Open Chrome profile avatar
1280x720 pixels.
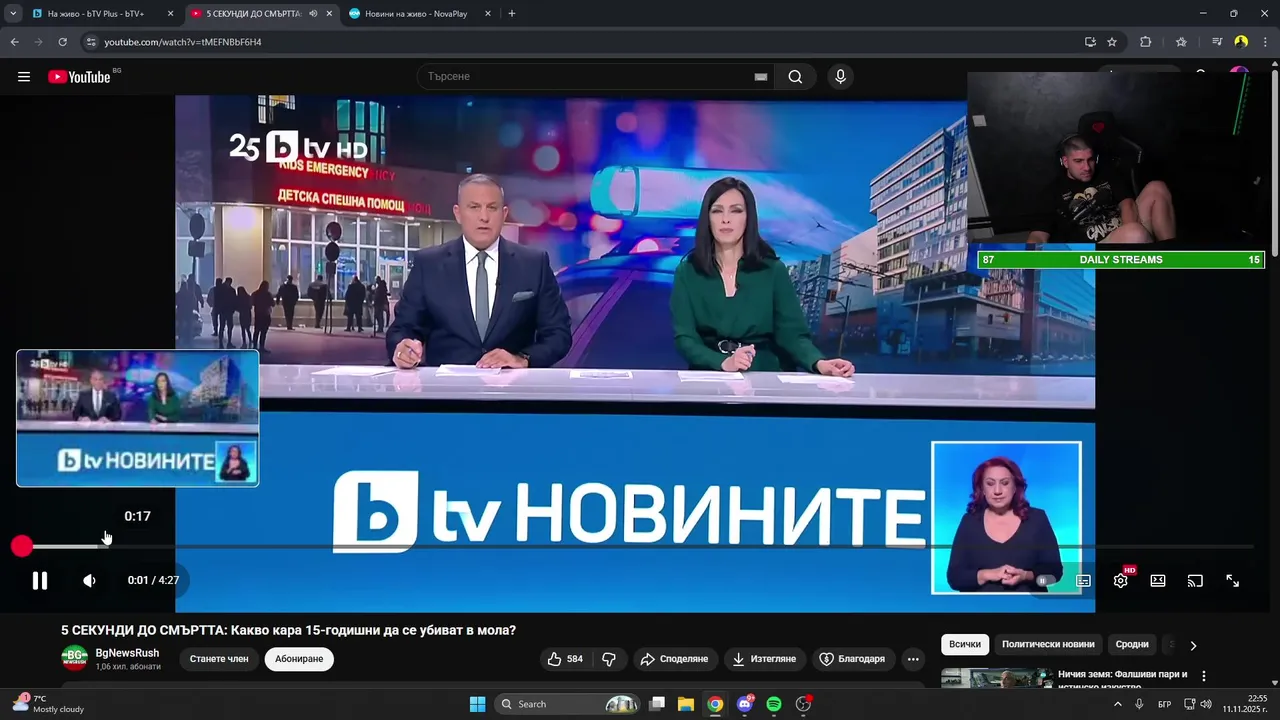tap(1241, 42)
